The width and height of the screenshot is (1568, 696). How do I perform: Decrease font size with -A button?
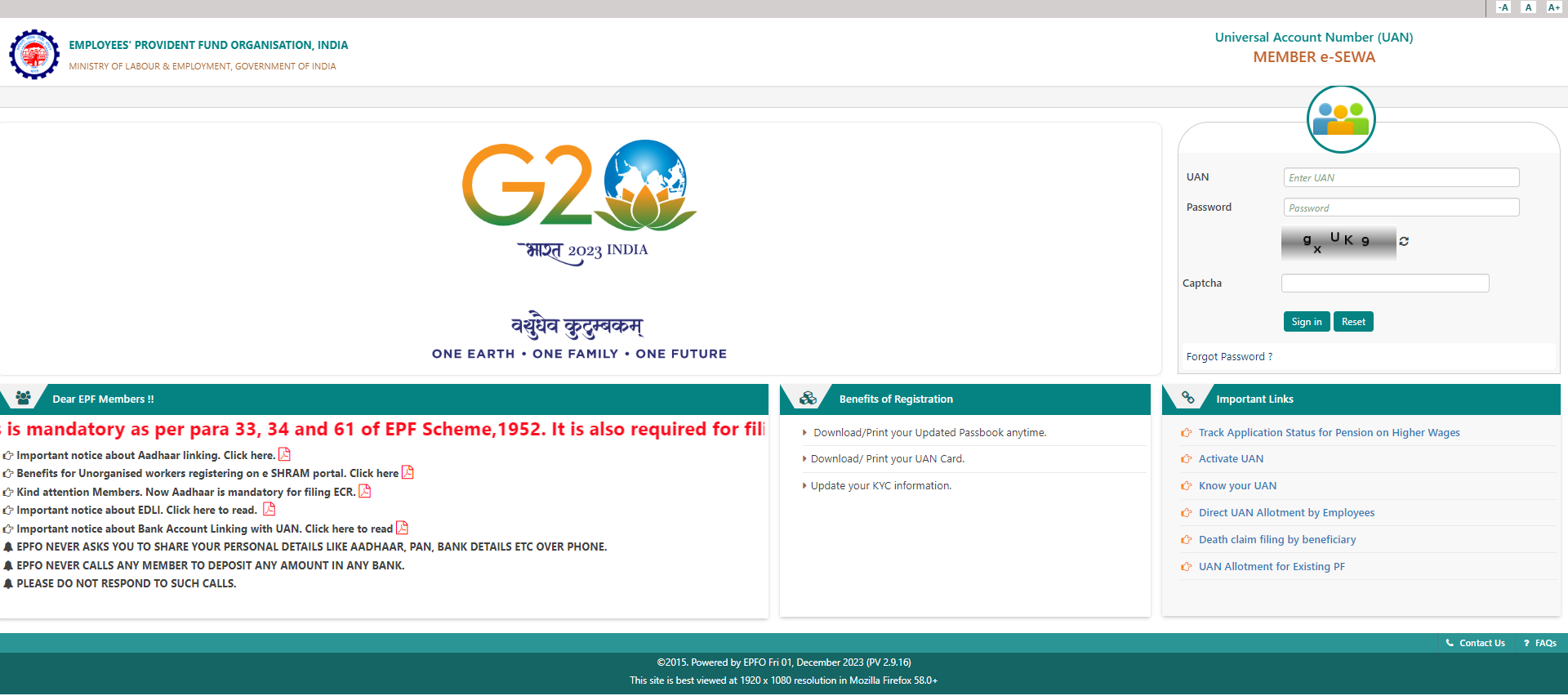pyautogui.click(x=1503, y=7)
